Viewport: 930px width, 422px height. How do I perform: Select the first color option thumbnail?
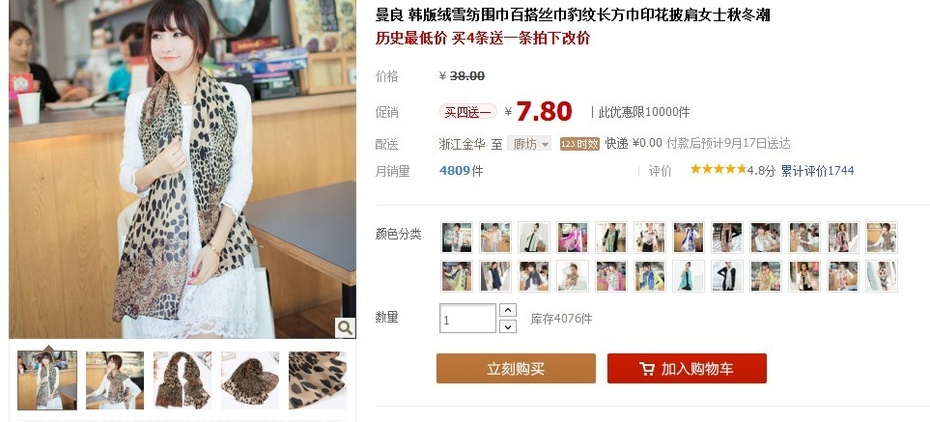[456, 237]
